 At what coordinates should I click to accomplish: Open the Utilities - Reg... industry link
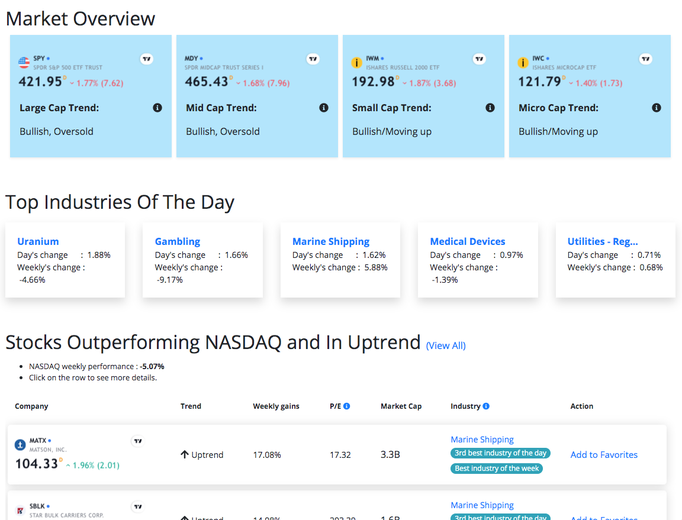(602, 241)
